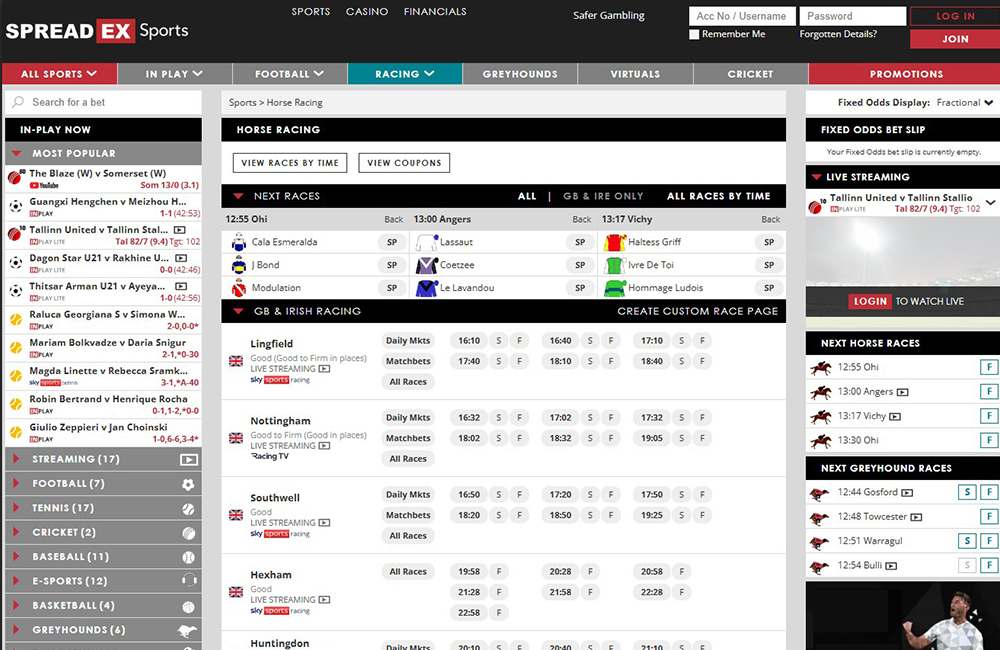Screen dimensions: 1000x650
Task: Click Cala Esmeralda jockey silk icon
Action: [239, 242]
